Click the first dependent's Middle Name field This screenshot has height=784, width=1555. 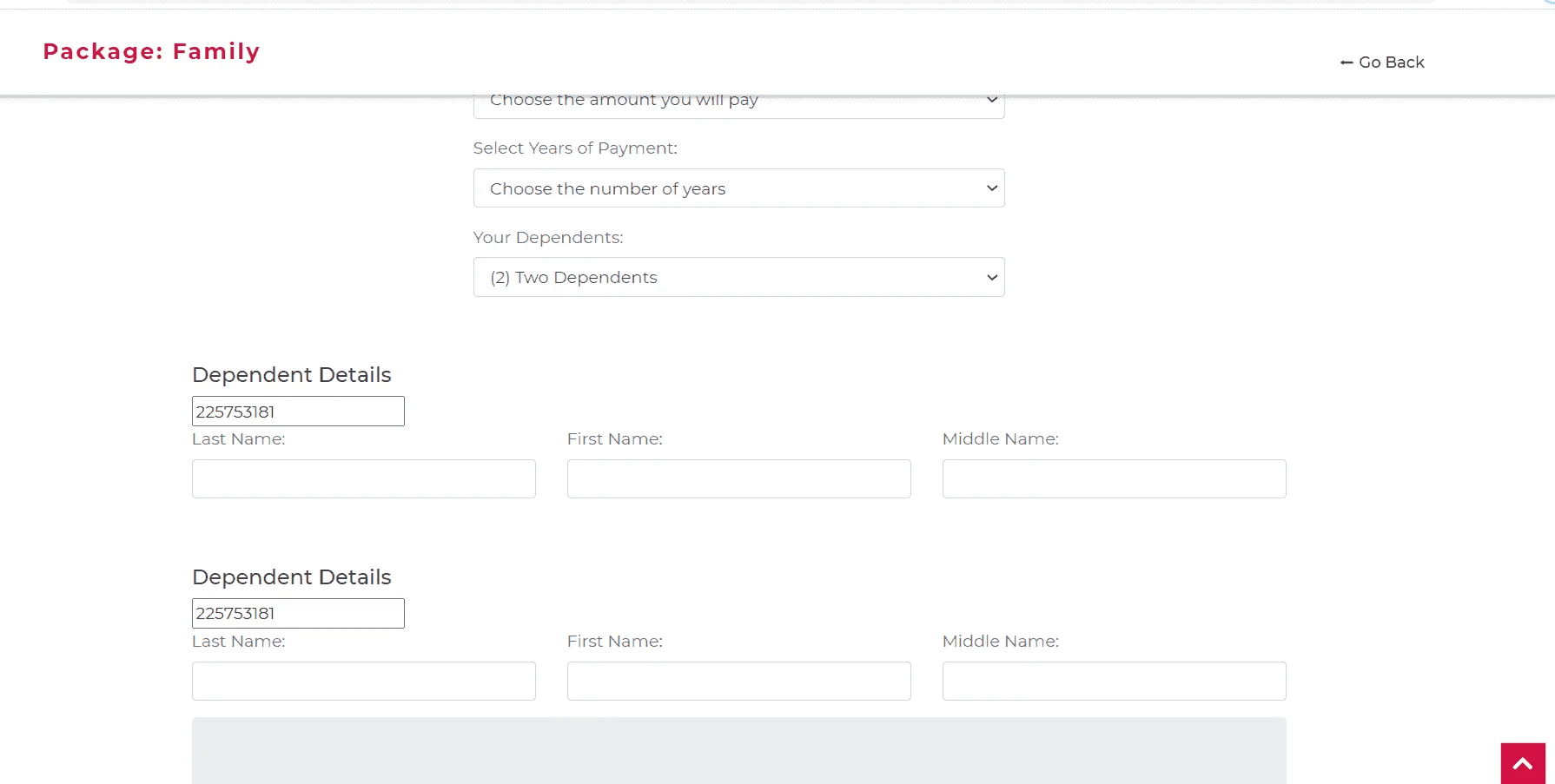pos(1115,478)
